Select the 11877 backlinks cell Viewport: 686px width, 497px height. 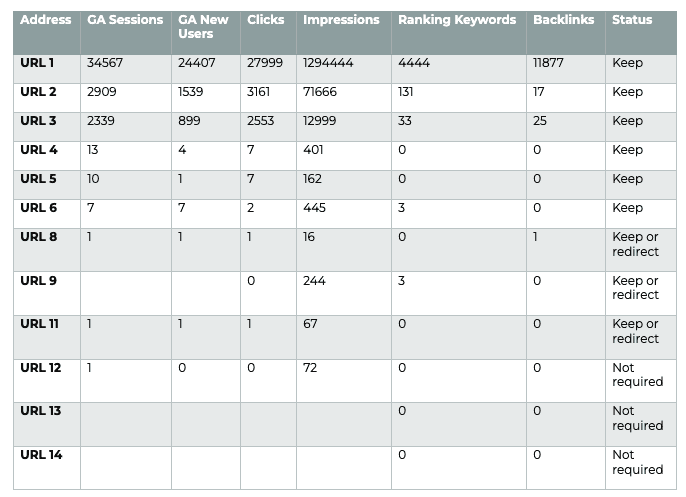[552, 63]
